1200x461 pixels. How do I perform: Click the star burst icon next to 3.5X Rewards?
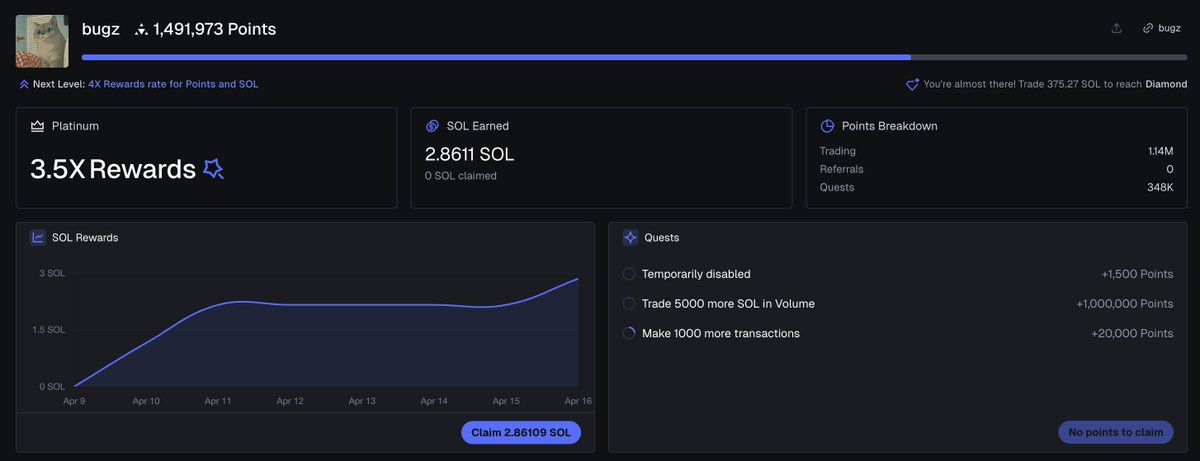pos(213,169)
